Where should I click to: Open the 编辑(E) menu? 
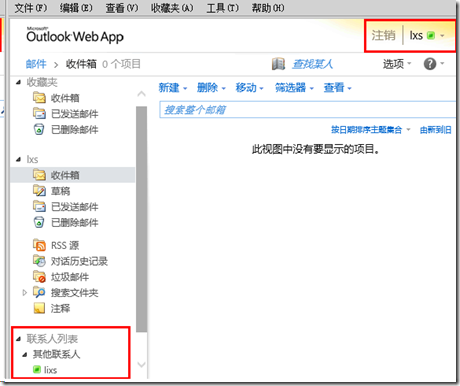tap(76, 8)
